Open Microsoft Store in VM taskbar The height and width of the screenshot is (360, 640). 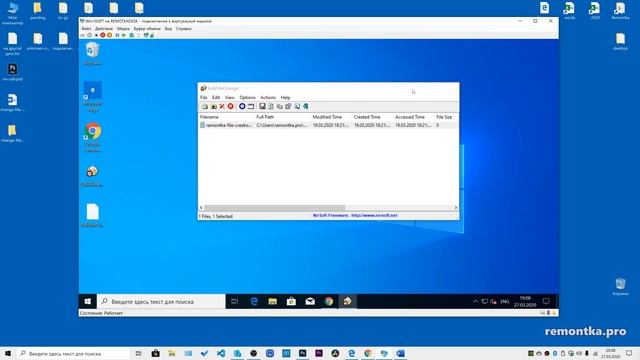(x=291, y=302)
